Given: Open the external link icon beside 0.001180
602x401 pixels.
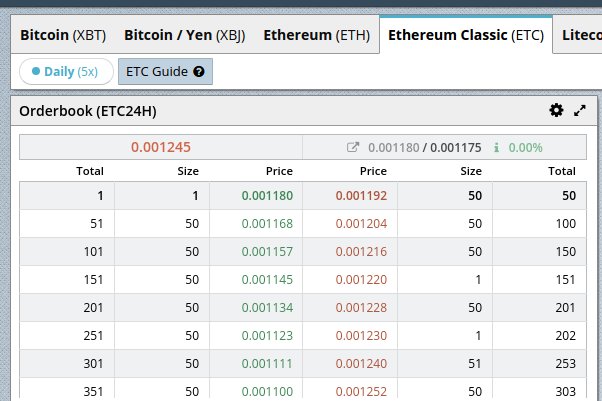Looking at the screenshot, I should (352, 147).
